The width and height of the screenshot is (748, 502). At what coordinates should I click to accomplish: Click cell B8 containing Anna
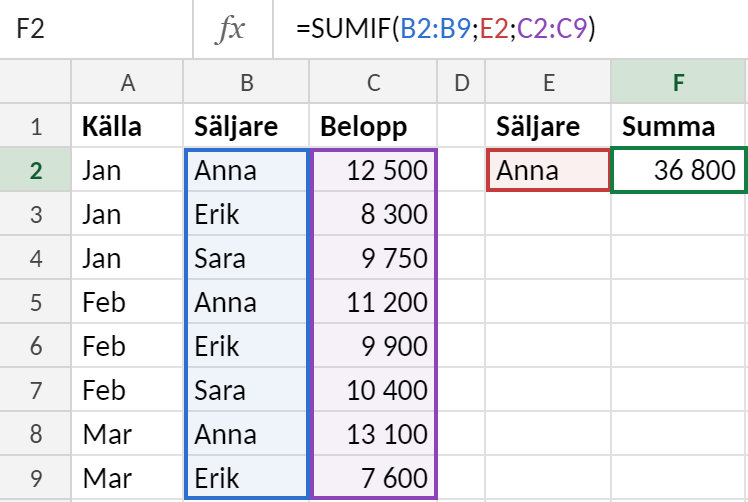click(x=246, y=433)
